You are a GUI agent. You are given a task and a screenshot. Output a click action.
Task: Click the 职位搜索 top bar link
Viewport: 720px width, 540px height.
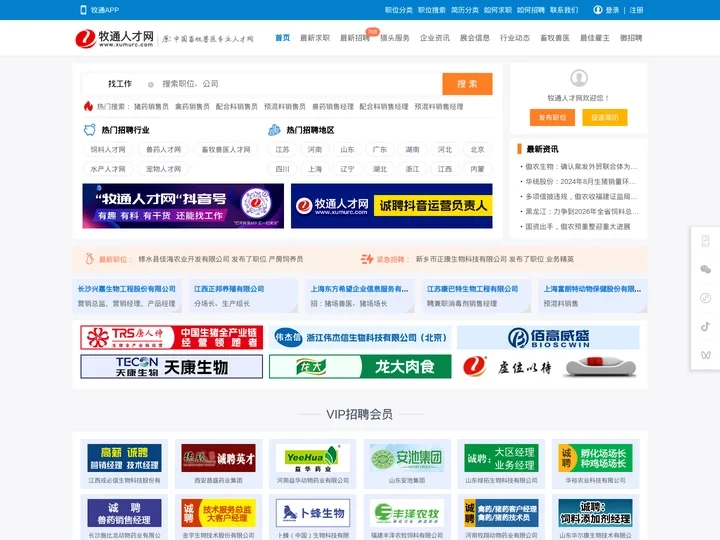click(432, 10)
